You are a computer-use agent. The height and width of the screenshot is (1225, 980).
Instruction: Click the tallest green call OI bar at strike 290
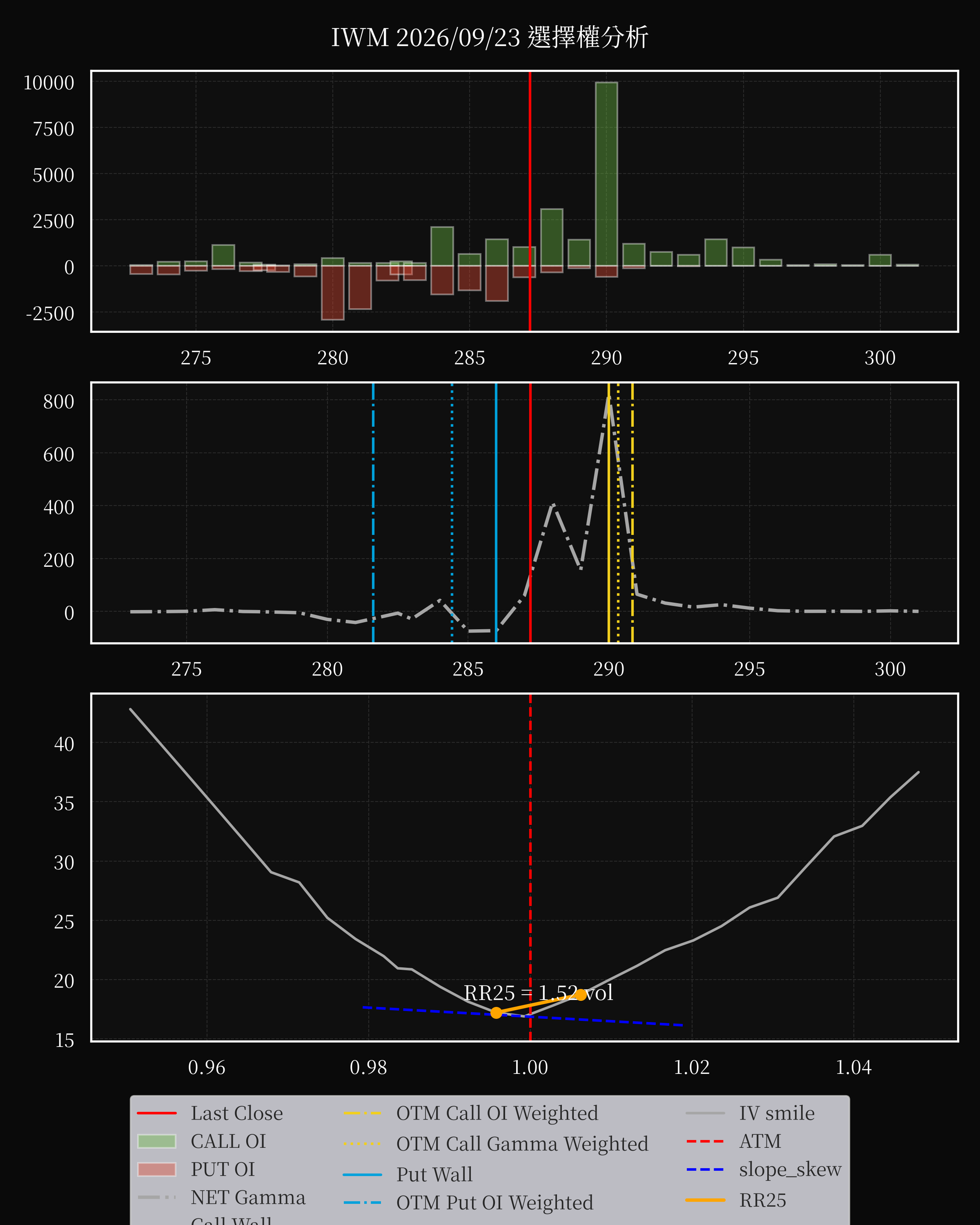(606, 174)
